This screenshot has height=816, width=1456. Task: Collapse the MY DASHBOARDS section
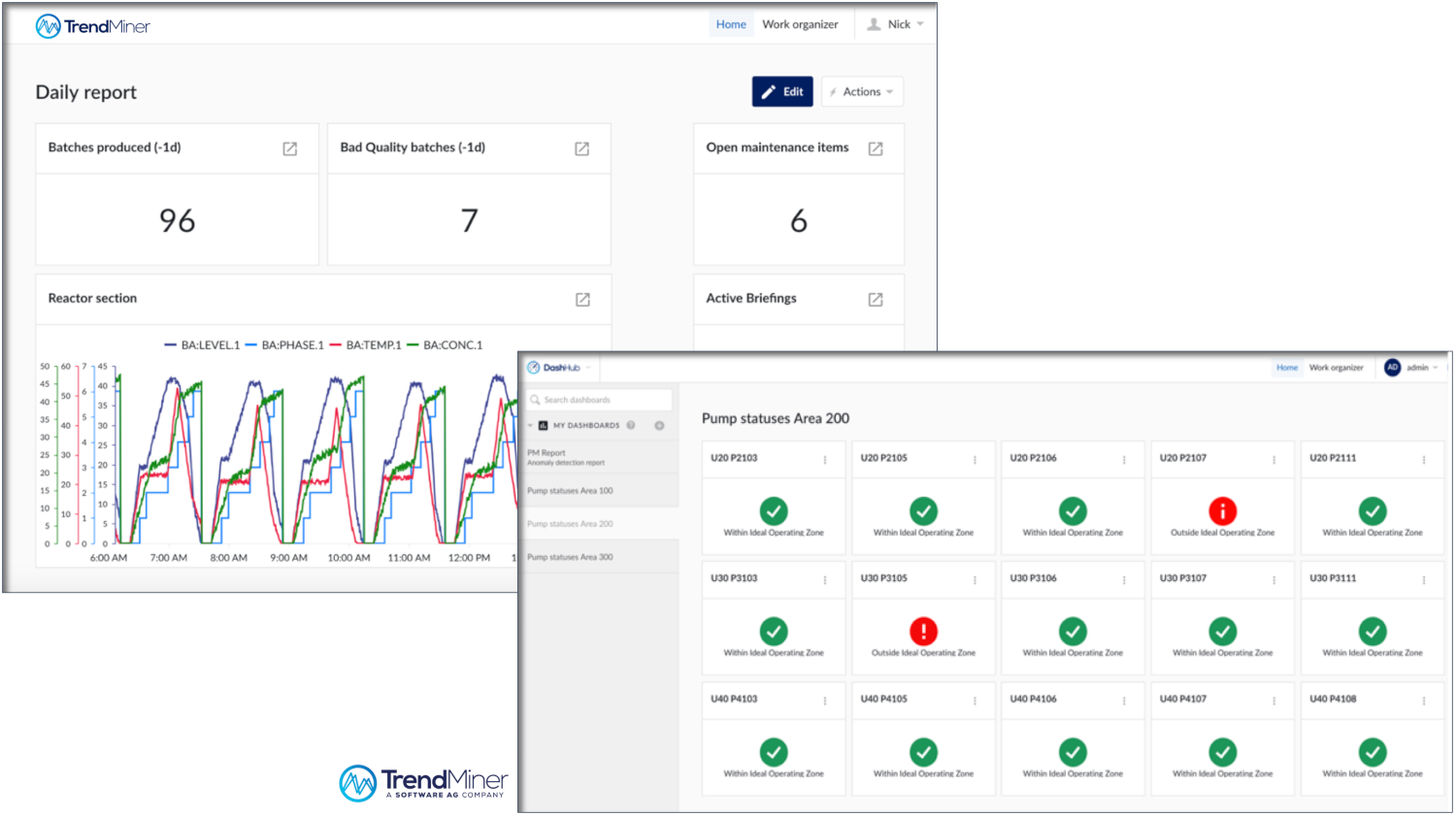point(530,425)
